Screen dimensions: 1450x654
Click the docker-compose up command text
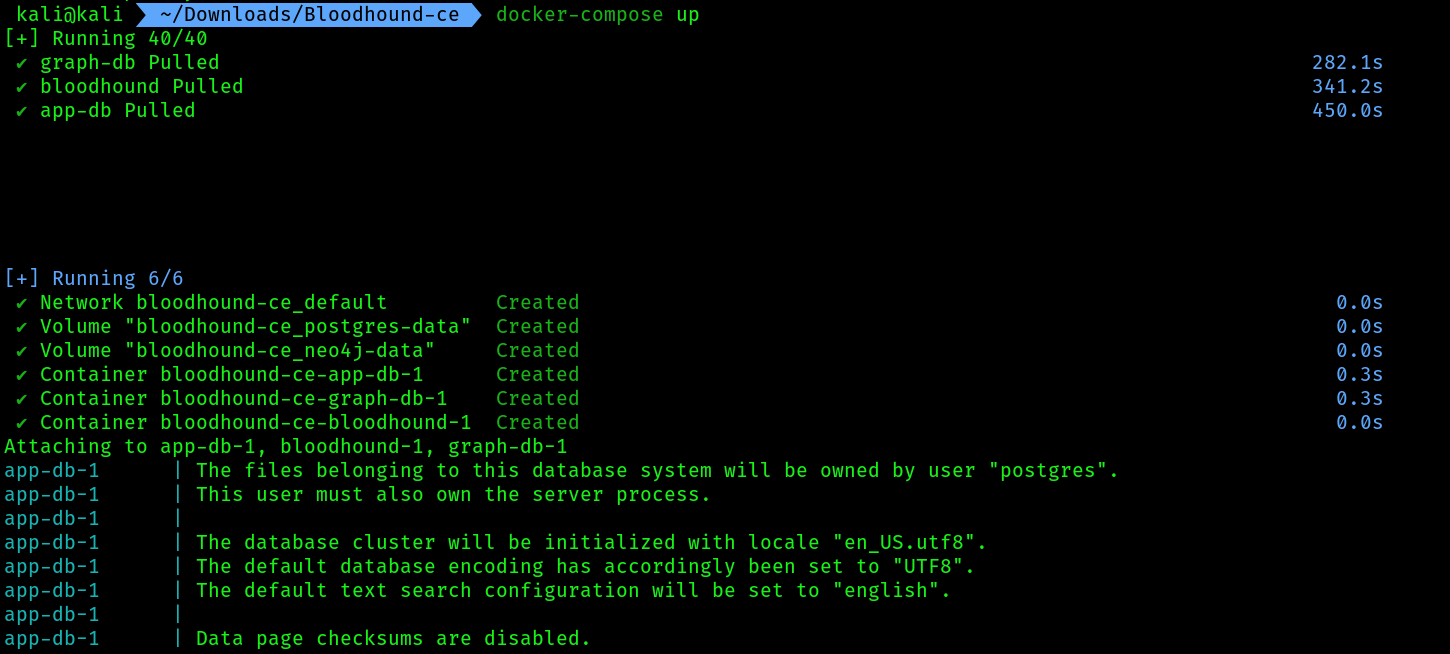[598, 14]
